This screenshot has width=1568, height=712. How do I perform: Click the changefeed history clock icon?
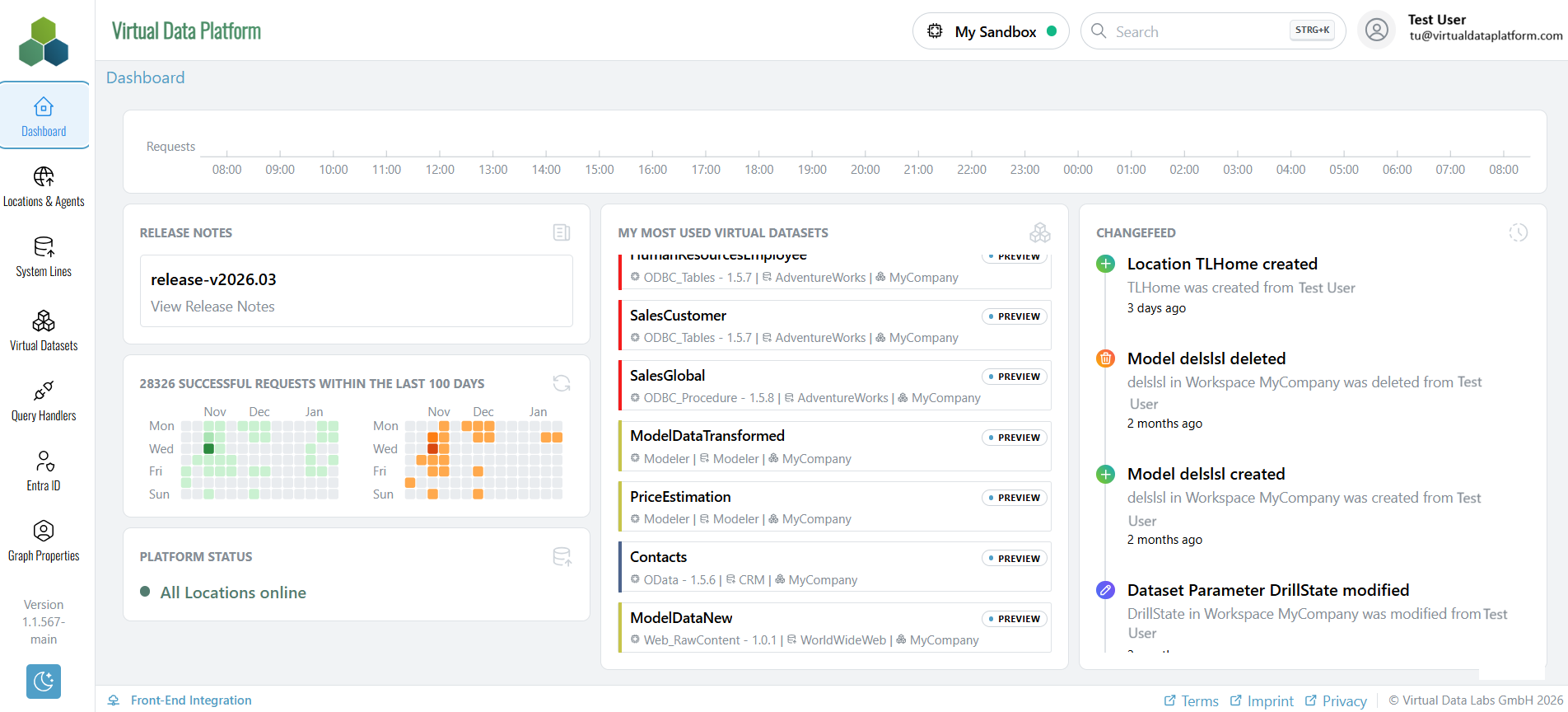tap(1518, 232)
